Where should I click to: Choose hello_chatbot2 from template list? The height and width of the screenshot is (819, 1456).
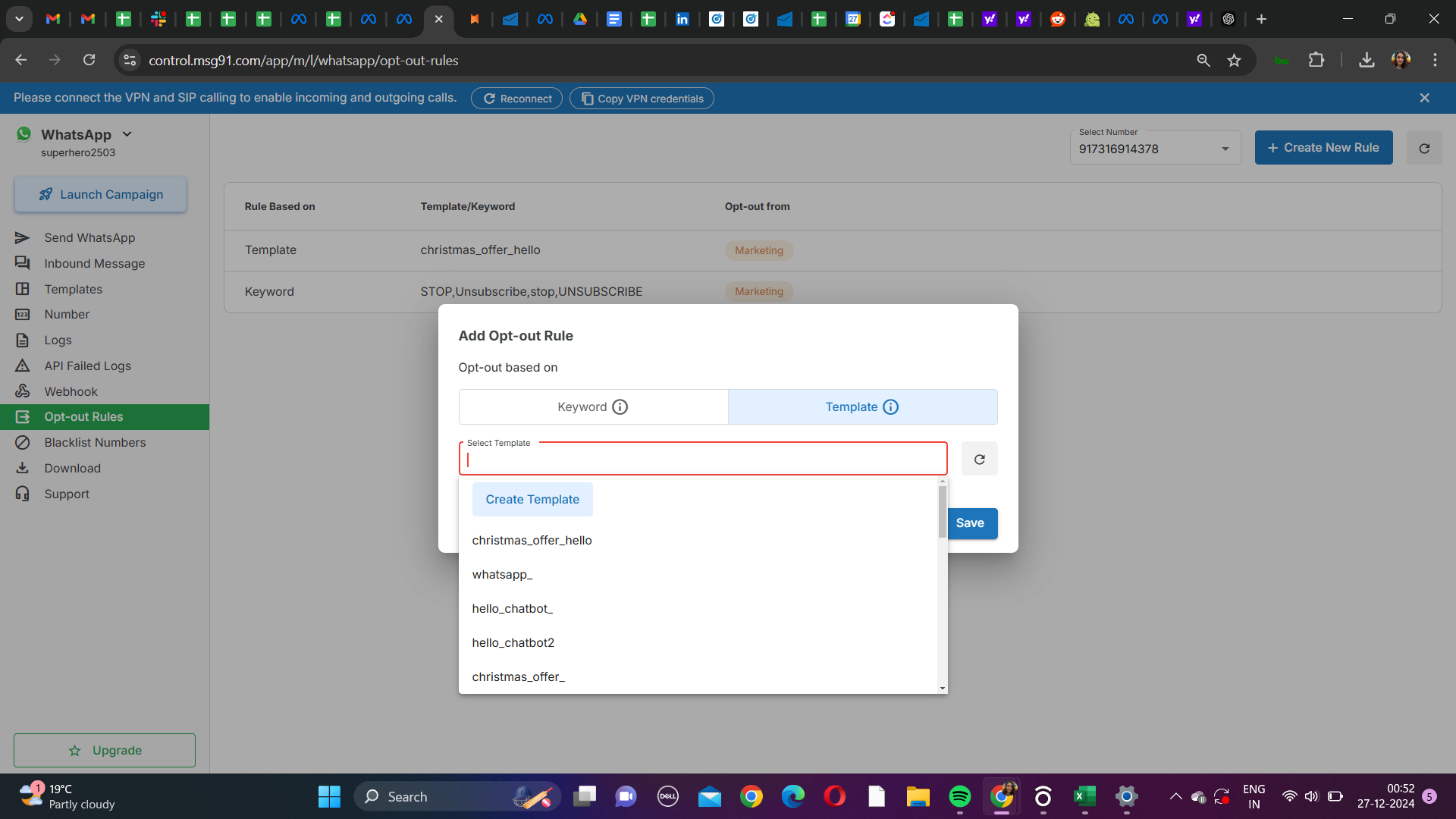pos(513,643)
